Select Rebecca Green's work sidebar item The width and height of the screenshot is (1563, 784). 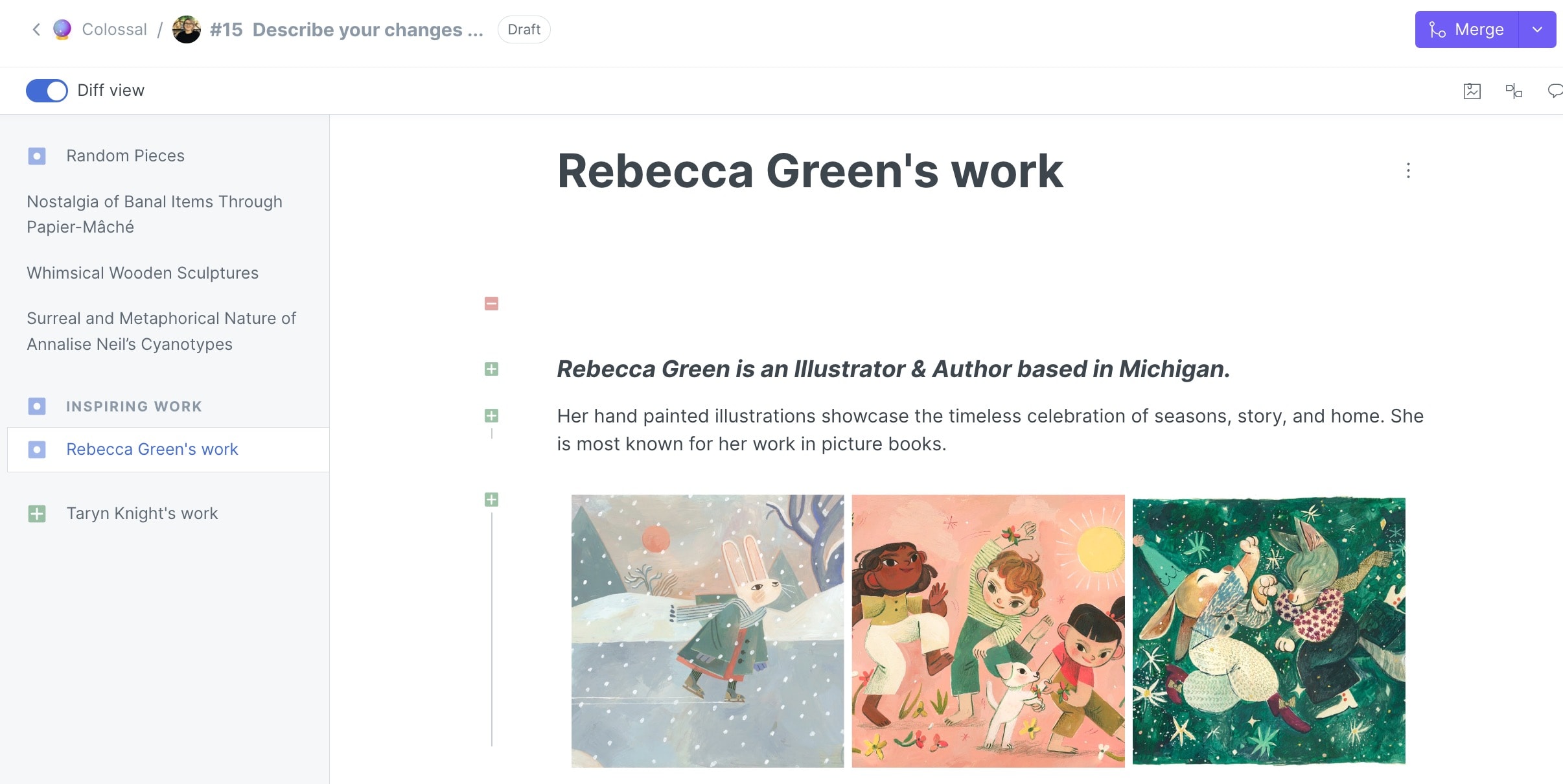point(152,449)
